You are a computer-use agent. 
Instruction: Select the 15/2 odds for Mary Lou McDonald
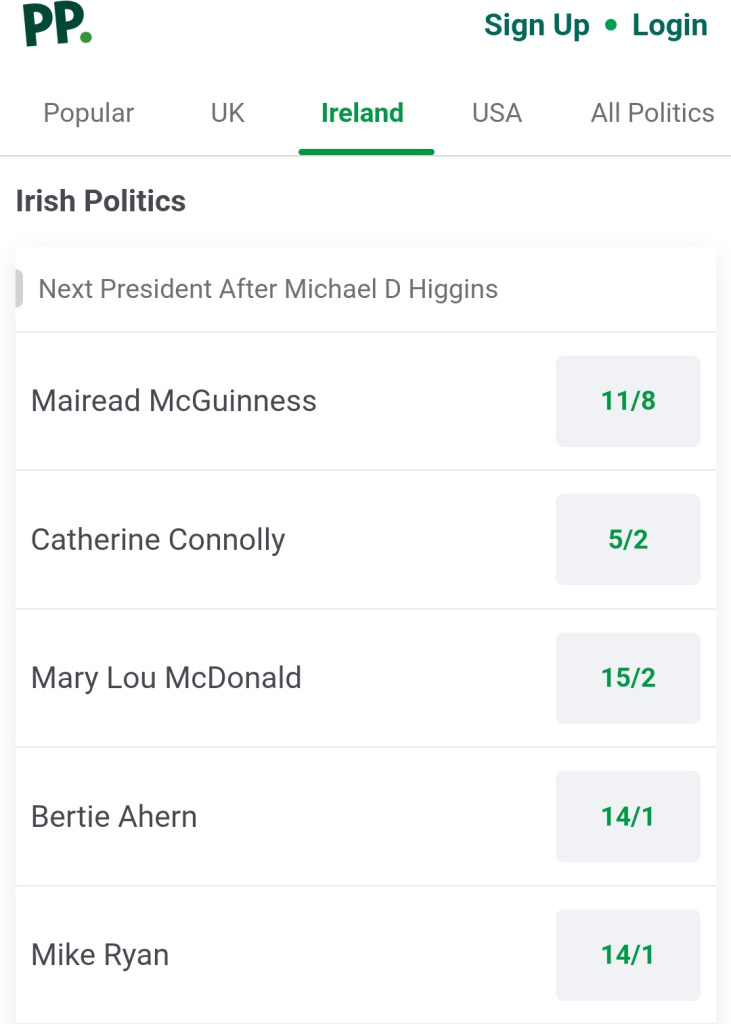pos(628,678)
